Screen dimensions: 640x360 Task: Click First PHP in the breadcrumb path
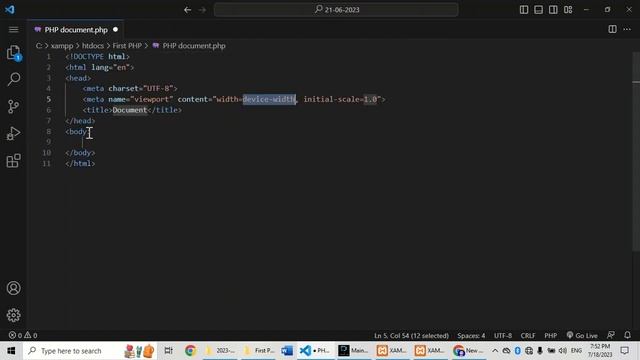coord(127,46)
